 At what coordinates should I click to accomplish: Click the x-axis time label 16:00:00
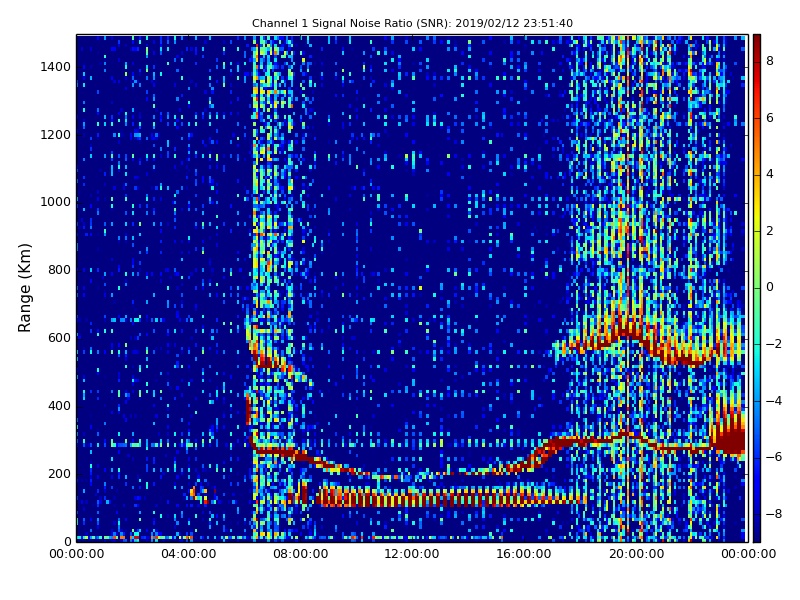point(524,554)
